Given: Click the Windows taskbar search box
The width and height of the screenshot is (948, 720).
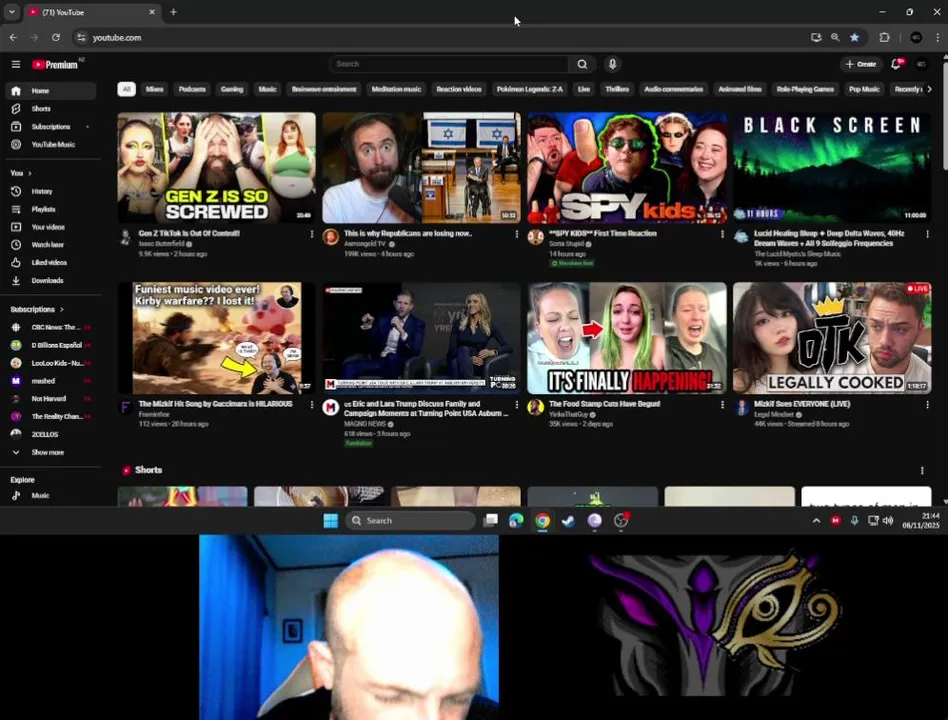Looking at the screenshot, I should pos(411,521).
